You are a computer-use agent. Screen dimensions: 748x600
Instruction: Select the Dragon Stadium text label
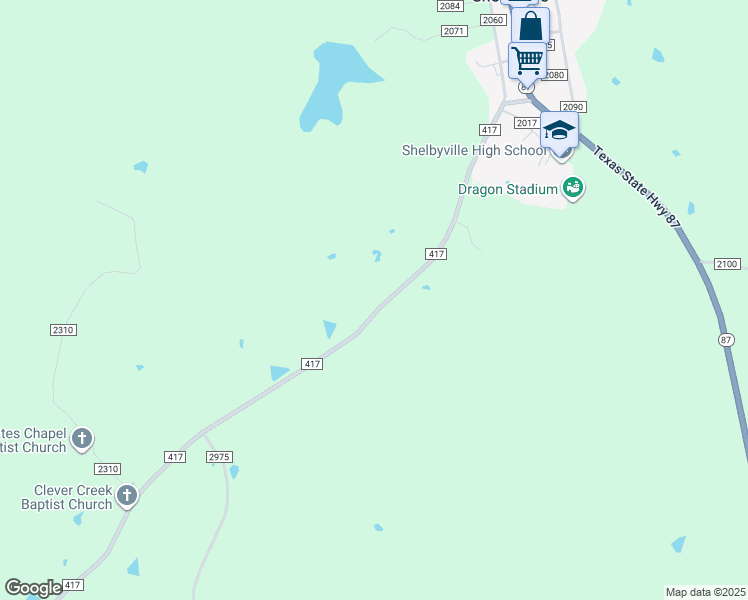point(508,189)
